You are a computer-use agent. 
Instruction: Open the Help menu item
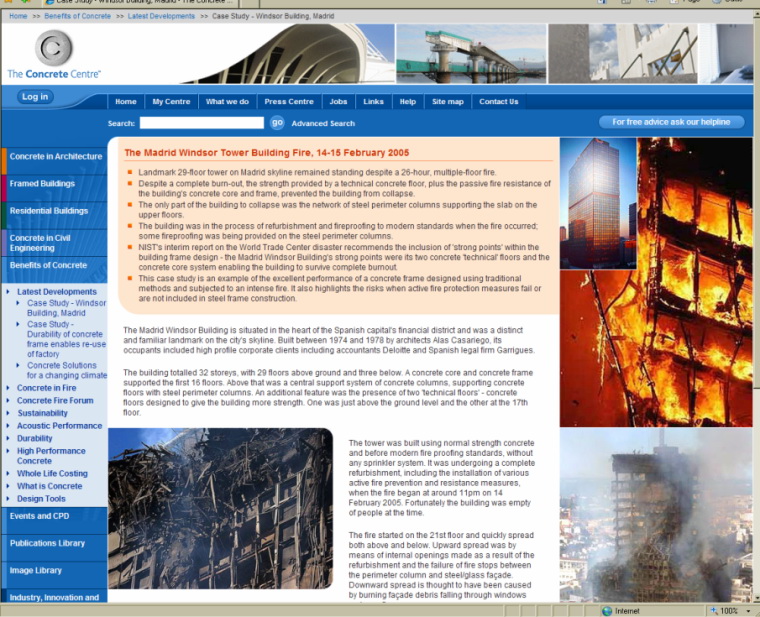(408, 102)
